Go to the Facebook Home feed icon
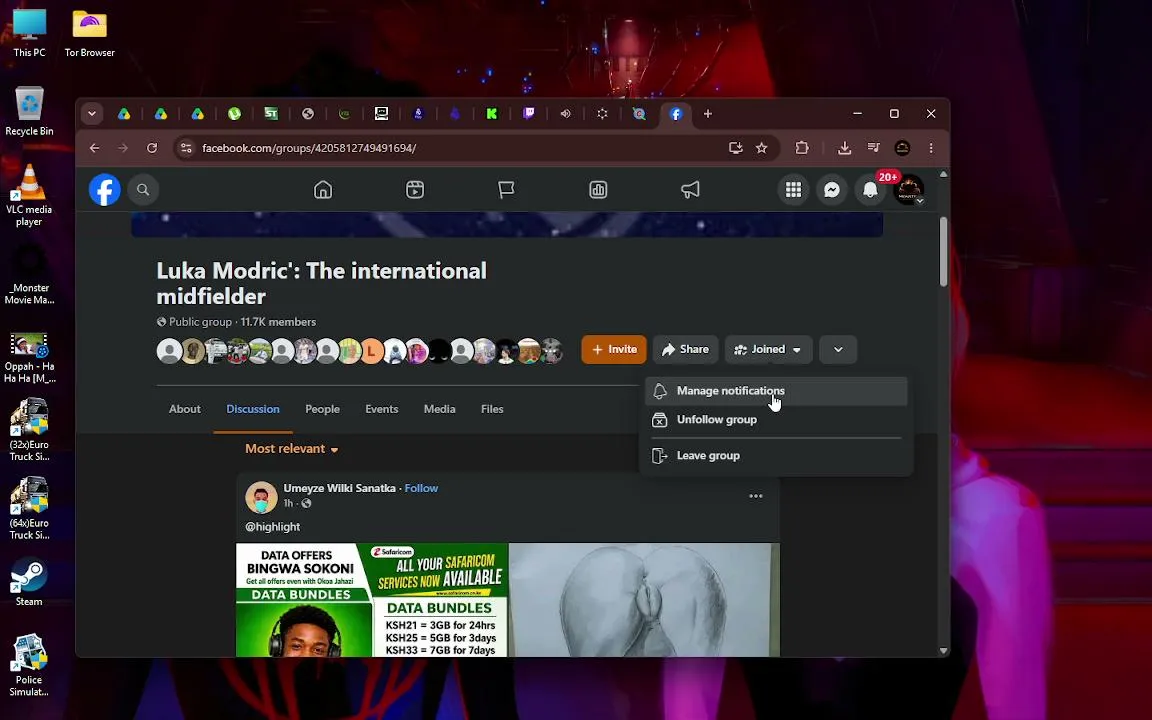The width and height of the screenshot is (1152, 720). coord(323,190)
